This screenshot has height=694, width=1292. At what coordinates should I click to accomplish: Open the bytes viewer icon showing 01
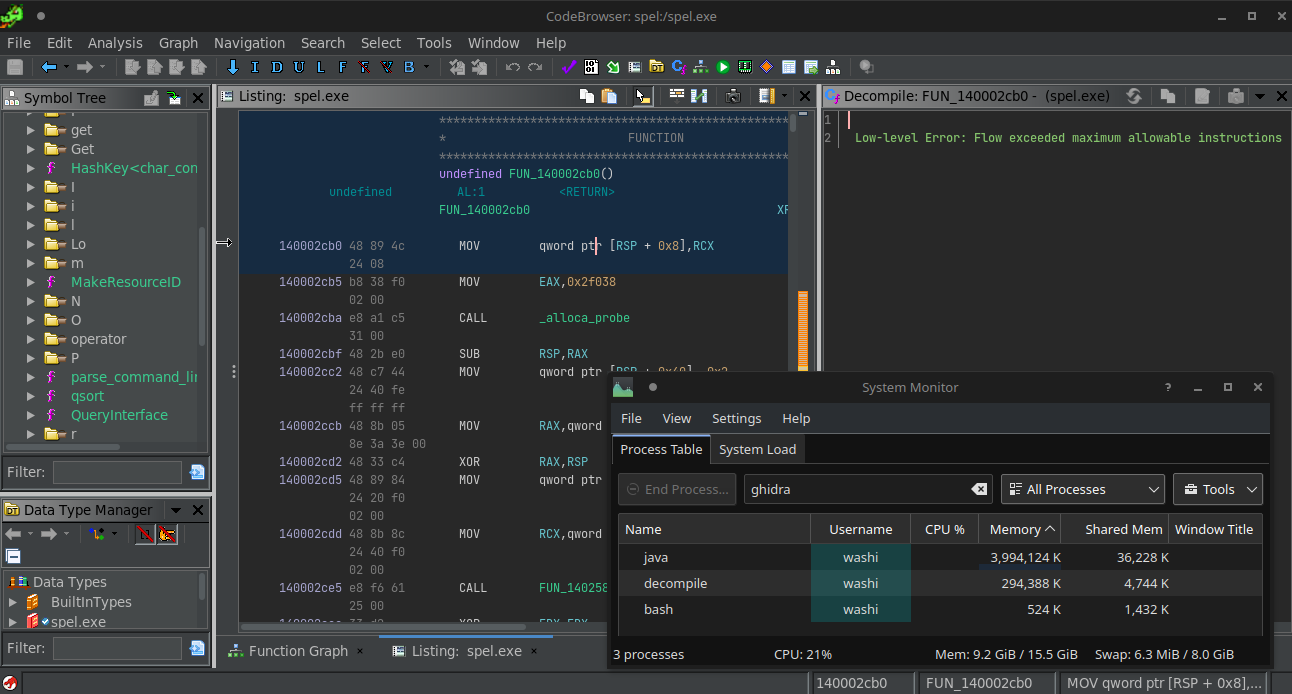click(591, 67)
